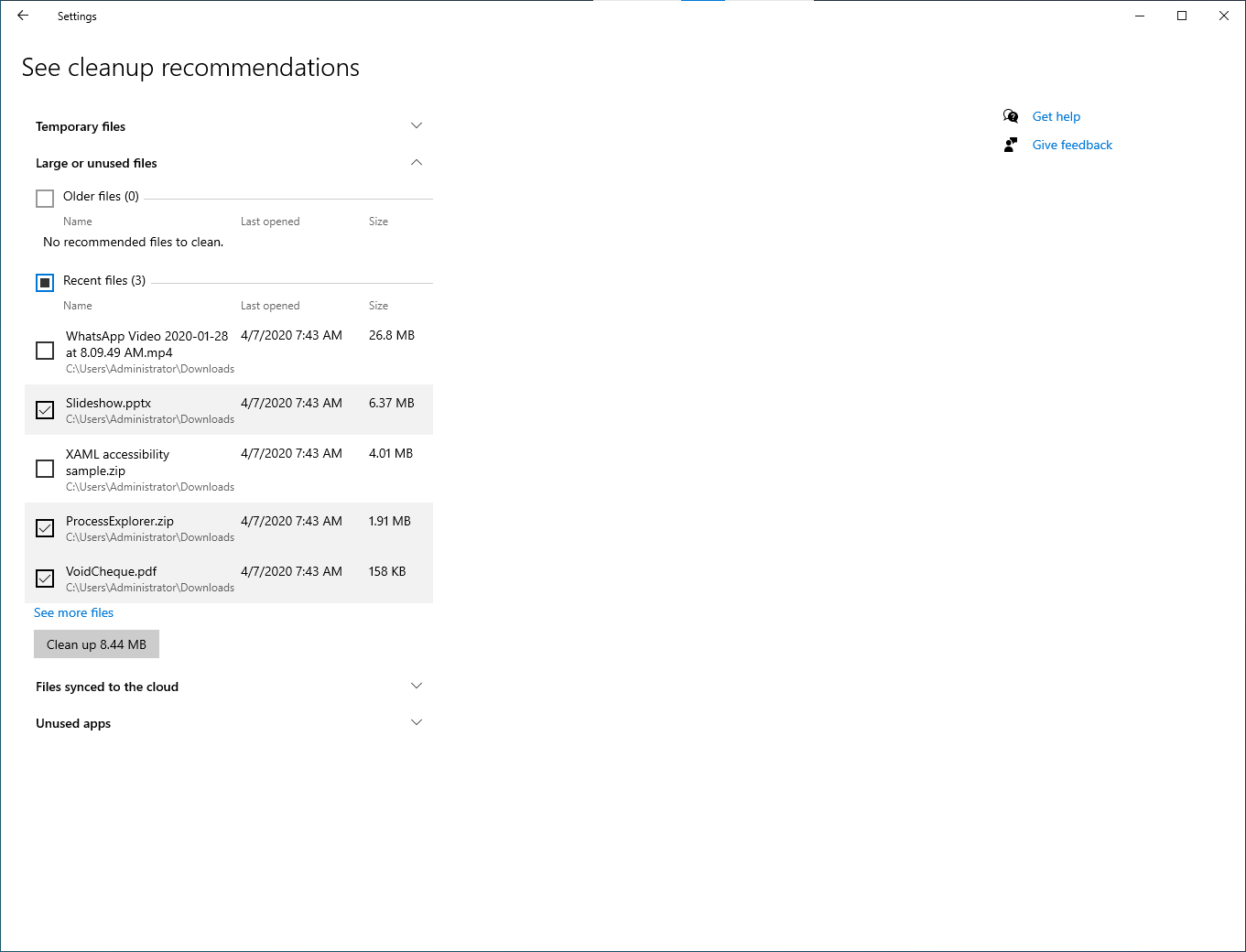1246x952 pixels.
Task: Click the Get help icon
Action: [x=1010, y=116]
